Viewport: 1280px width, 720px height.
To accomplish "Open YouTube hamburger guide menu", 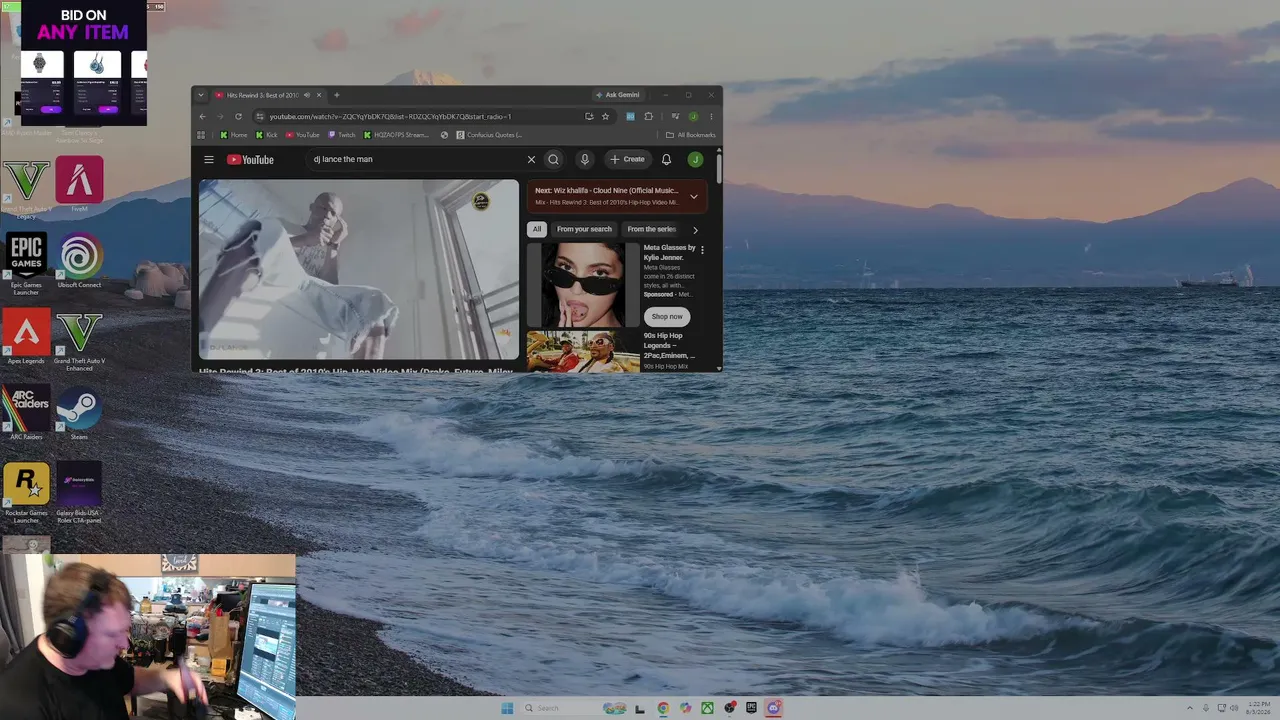I will click(209, 159).
